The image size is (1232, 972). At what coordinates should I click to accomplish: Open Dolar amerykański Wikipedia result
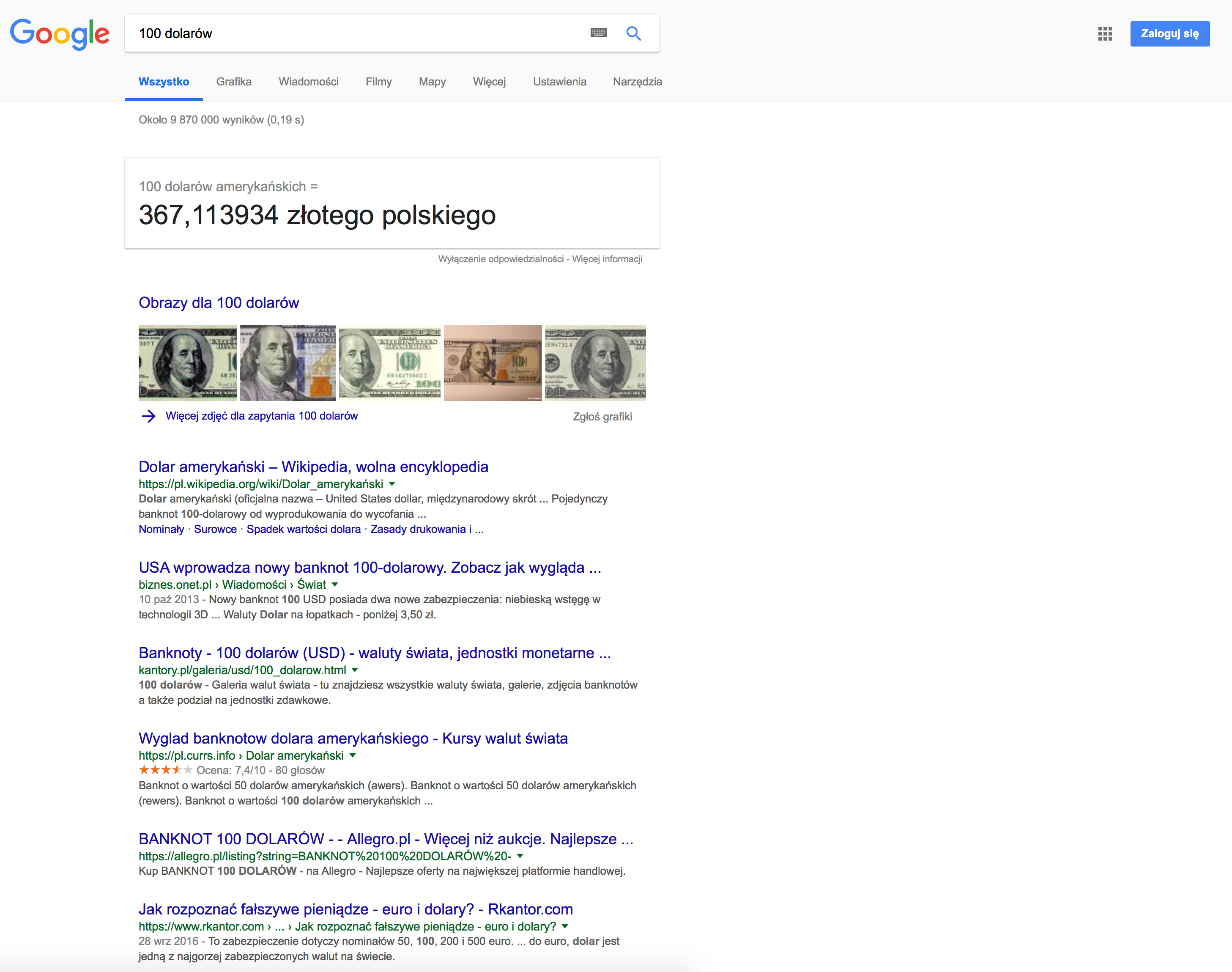[x=313, y=467]
